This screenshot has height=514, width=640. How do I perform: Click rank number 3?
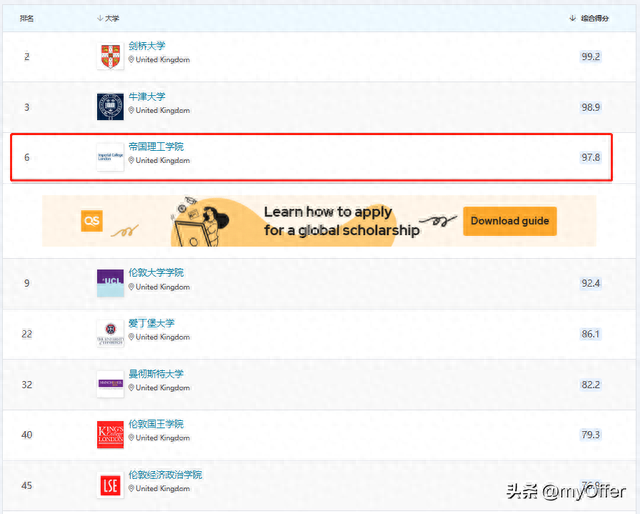point(27,107)
